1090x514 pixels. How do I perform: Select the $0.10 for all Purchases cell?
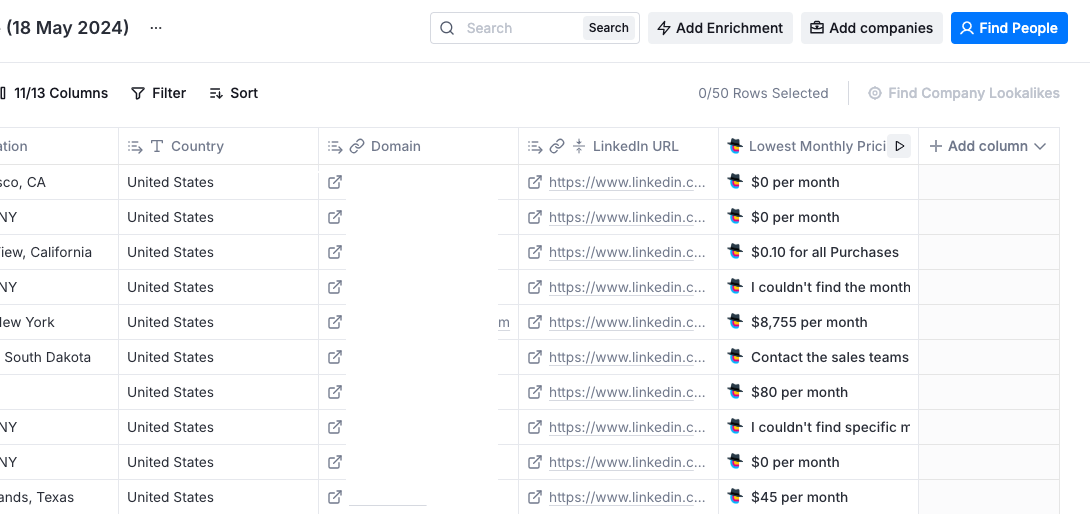pyautogui.click(x=824, y=252)
